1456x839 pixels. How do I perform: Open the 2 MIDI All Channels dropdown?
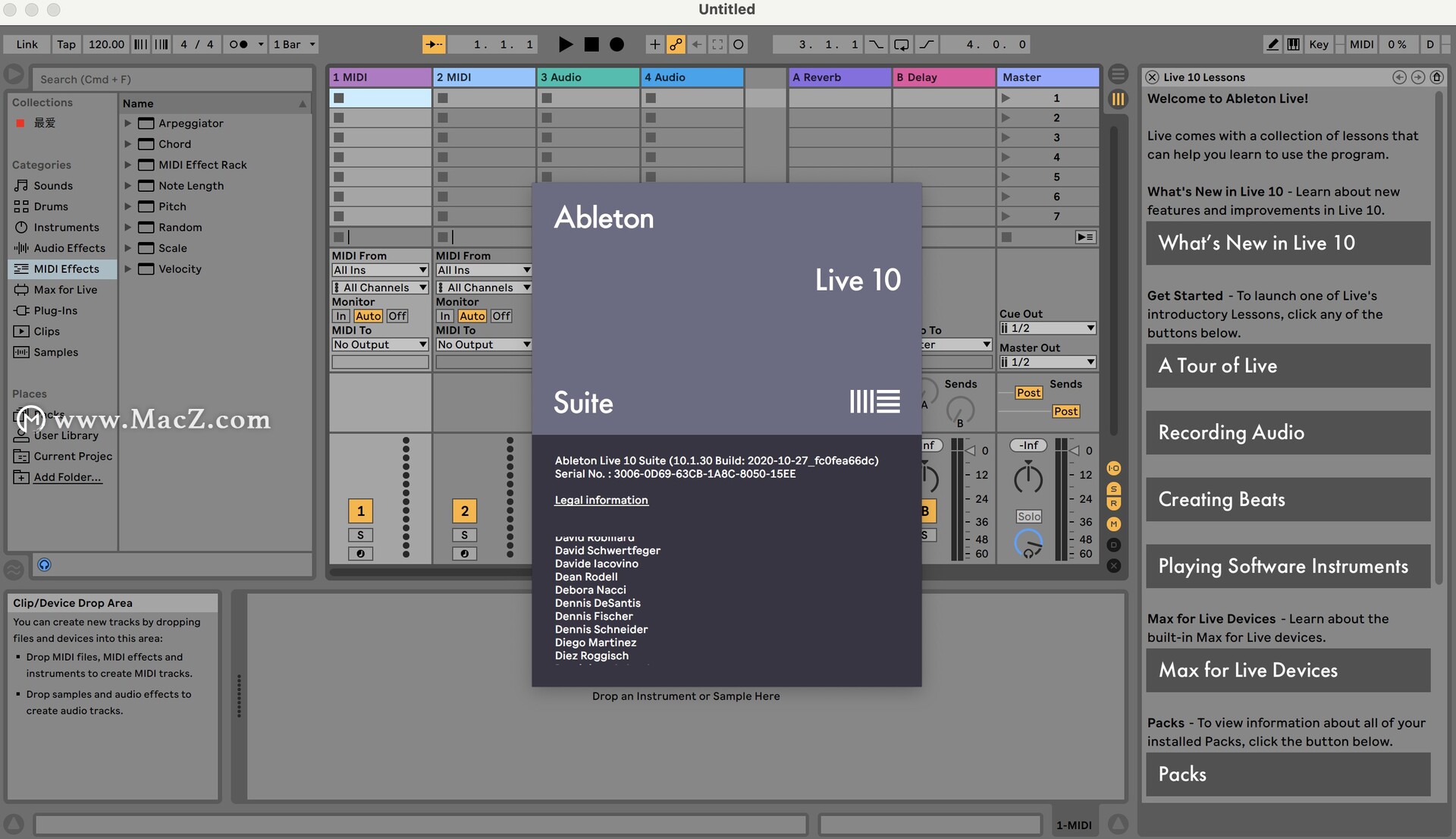pos(484,288)
